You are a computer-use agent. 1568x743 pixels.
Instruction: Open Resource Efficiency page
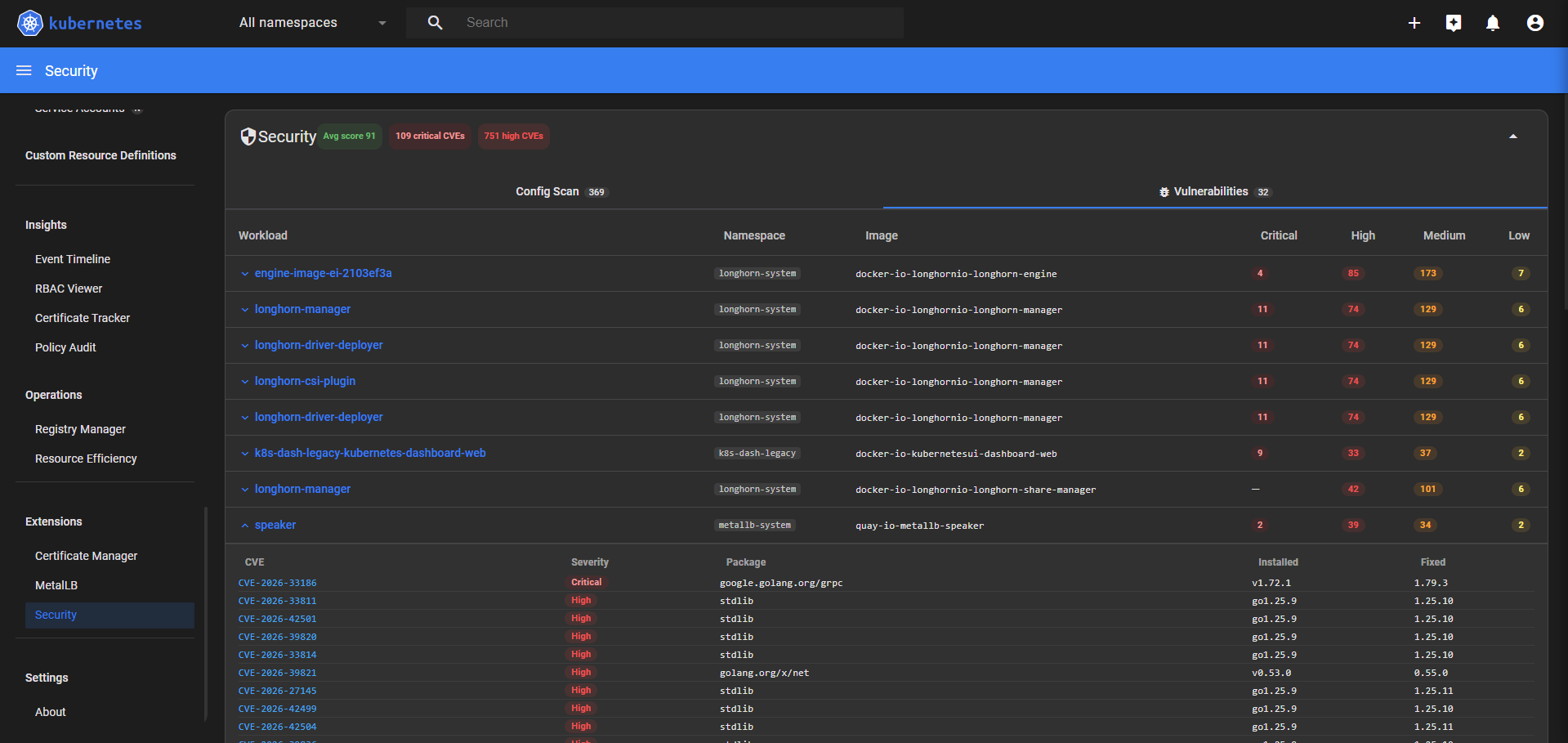click(x=86, y=459)
